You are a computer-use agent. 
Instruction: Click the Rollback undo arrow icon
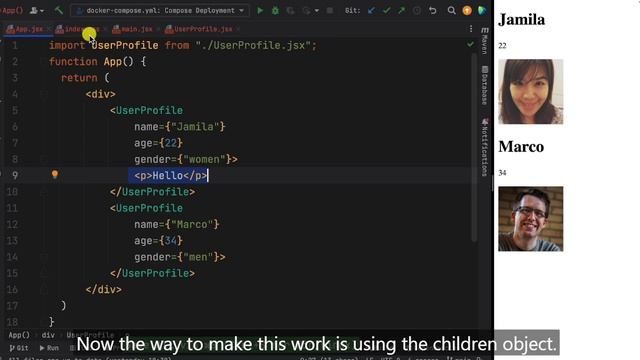433,10
